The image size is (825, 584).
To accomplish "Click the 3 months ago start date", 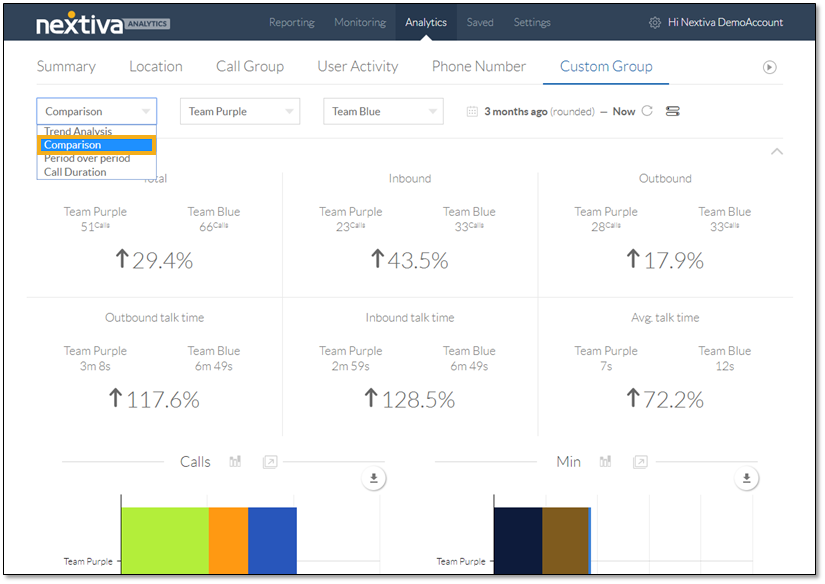I will (x=516, y=112).
